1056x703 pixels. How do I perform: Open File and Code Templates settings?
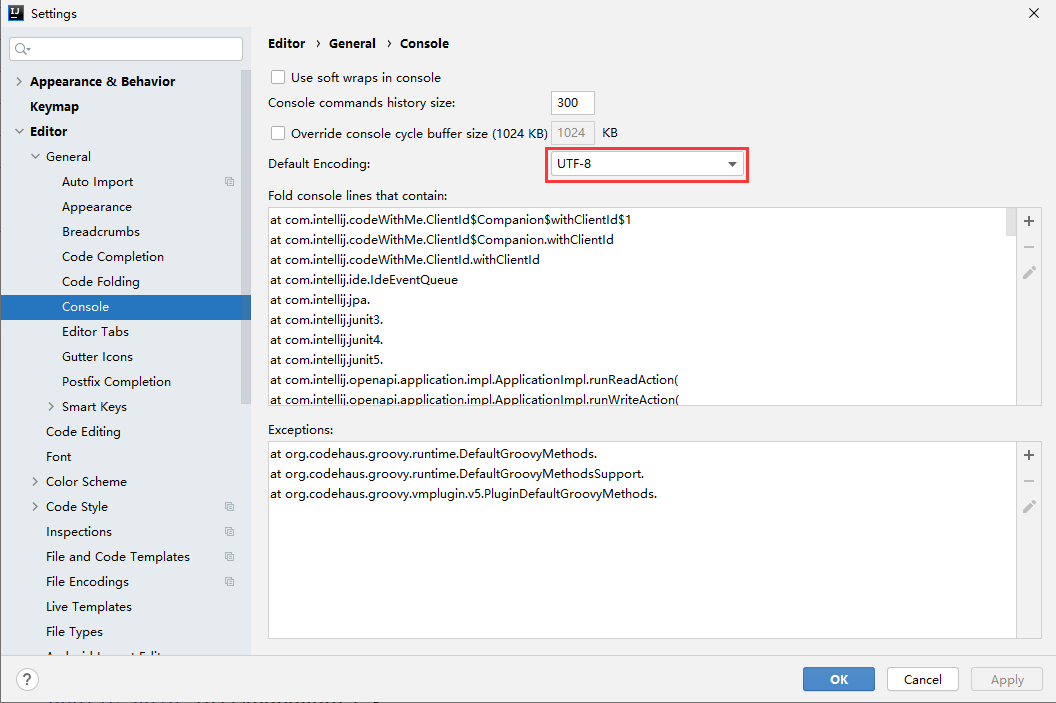pyautogui.click(x=118, y=557)
